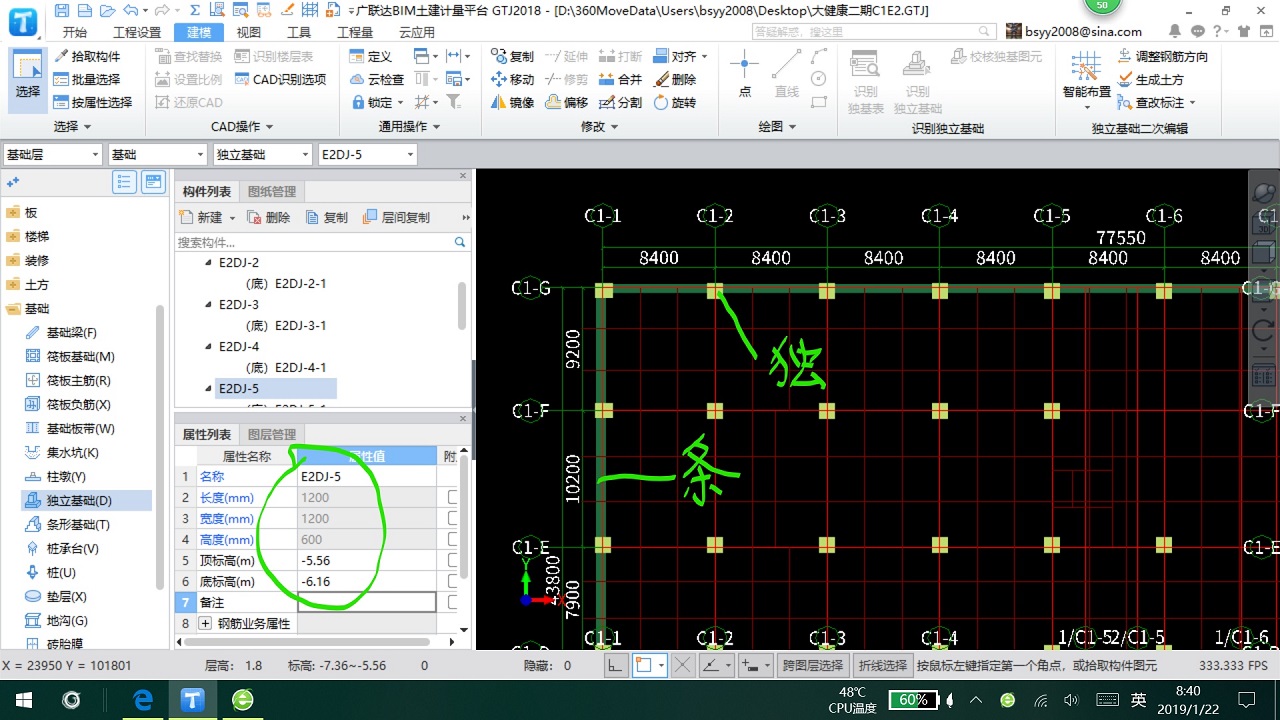
Task: Run 云检查 cloud check
Action: tap(377, 80)
